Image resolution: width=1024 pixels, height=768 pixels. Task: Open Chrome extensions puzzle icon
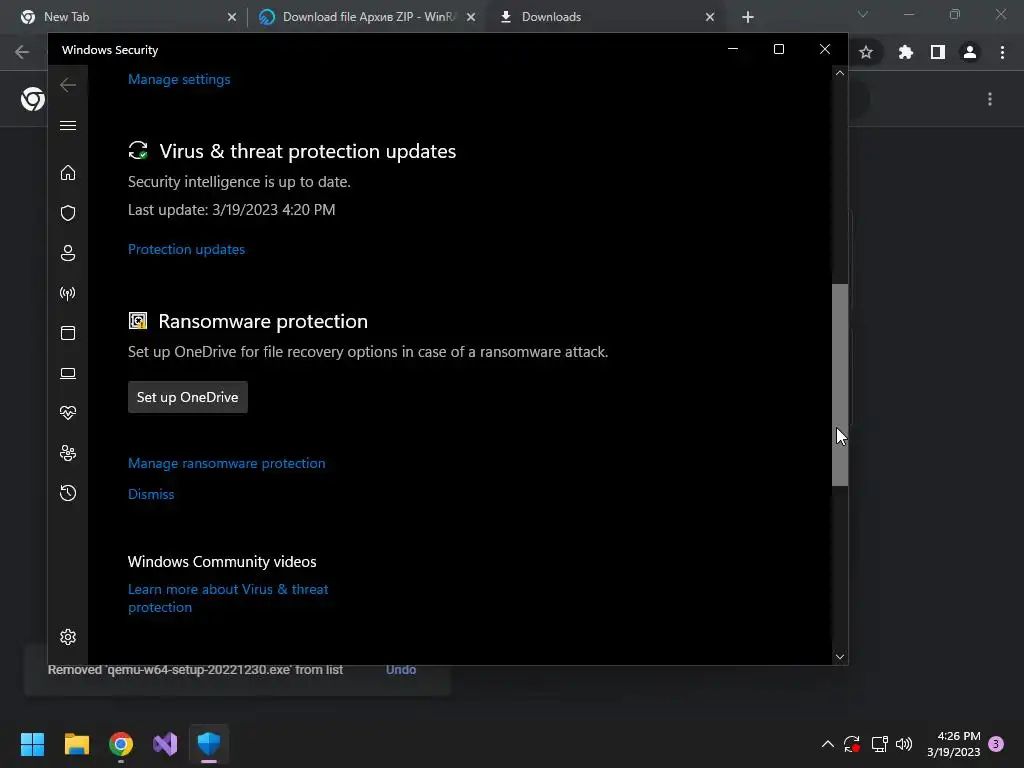tap(905, 52)
